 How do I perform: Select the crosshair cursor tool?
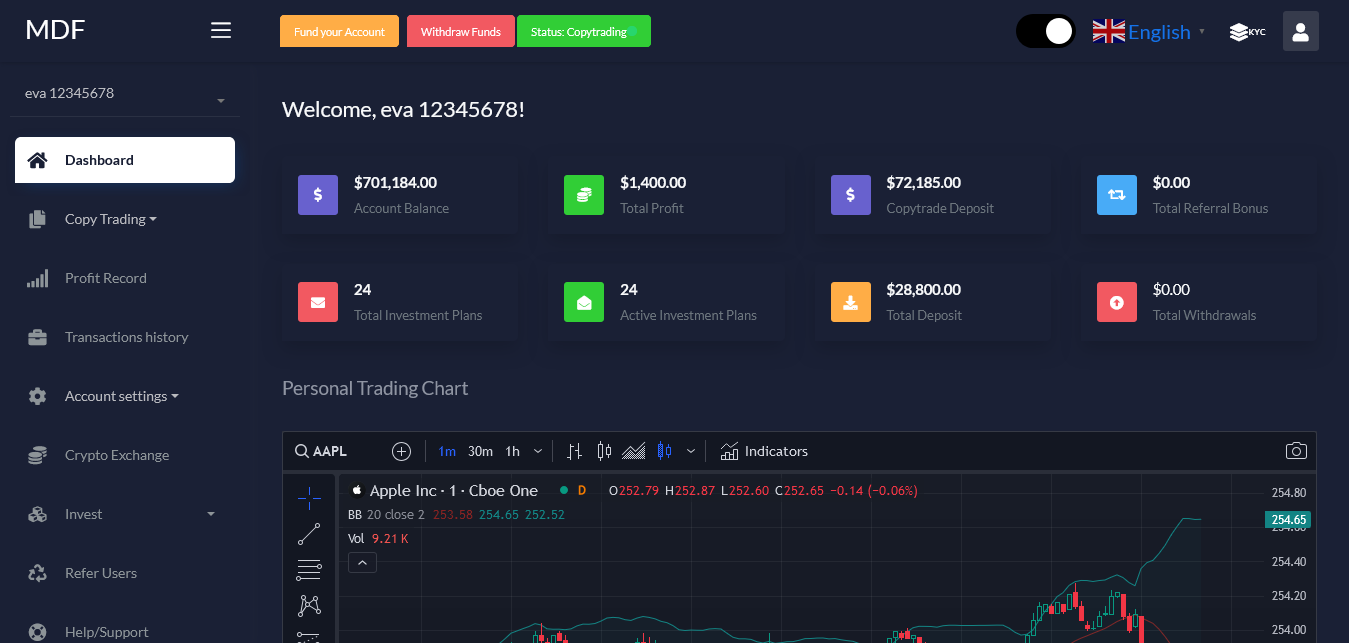coord(309,497)
